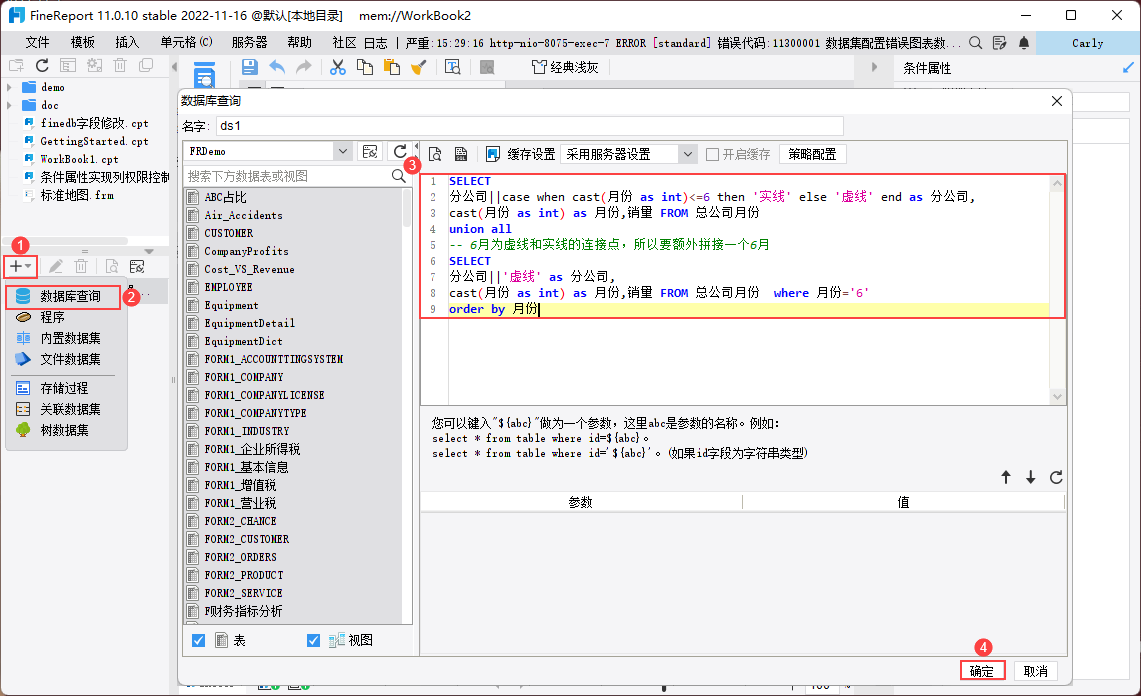Viewport: 1141px width, 696px height.
Task: Click the 经典浅灰 theme button
Action: [565, 67]
